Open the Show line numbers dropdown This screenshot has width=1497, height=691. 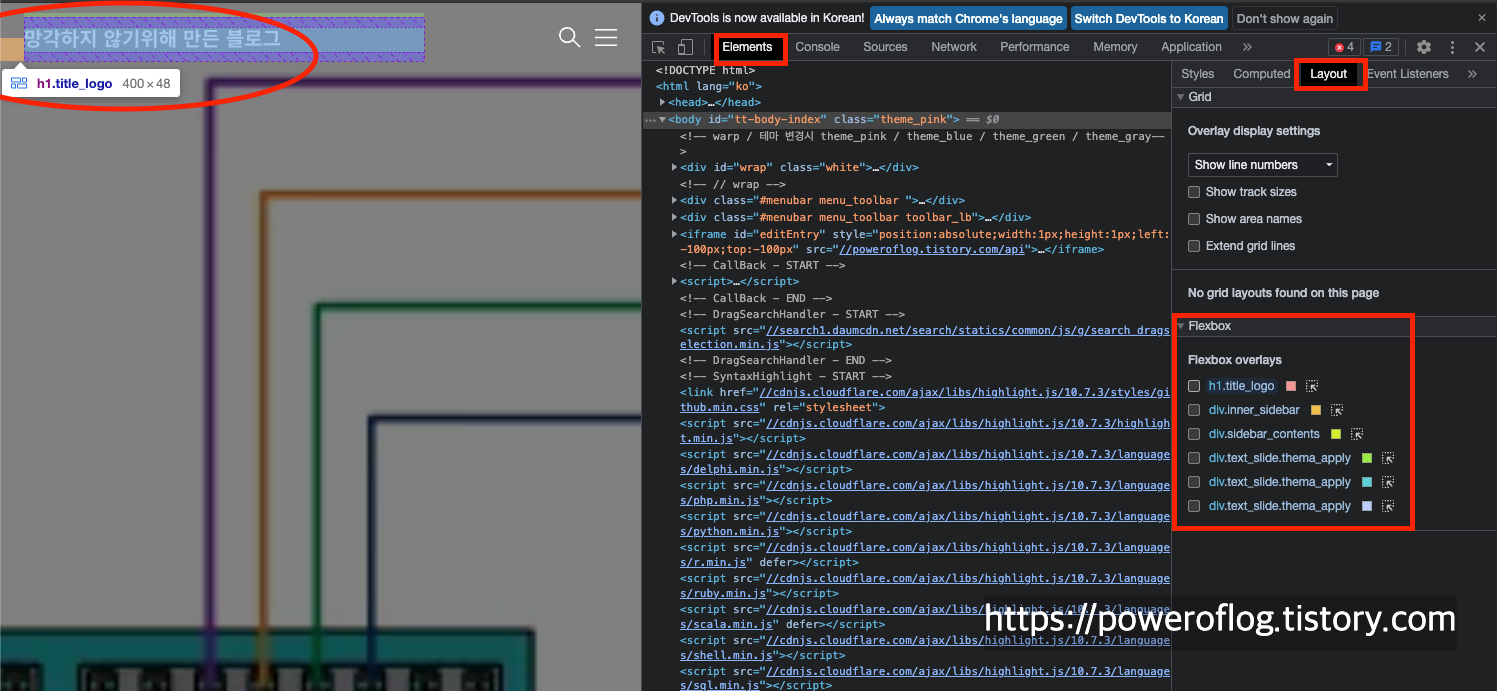[1263, 165]
